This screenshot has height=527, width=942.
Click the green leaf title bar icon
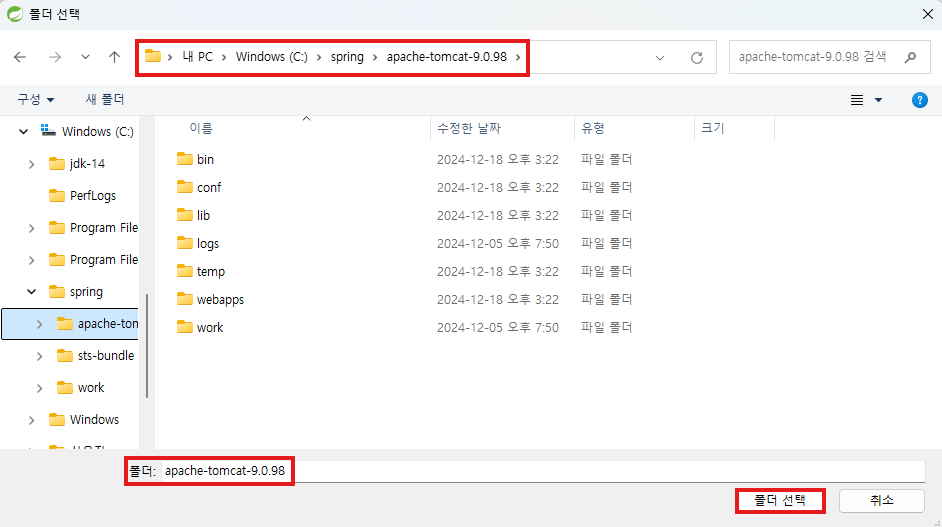[14, 14]
